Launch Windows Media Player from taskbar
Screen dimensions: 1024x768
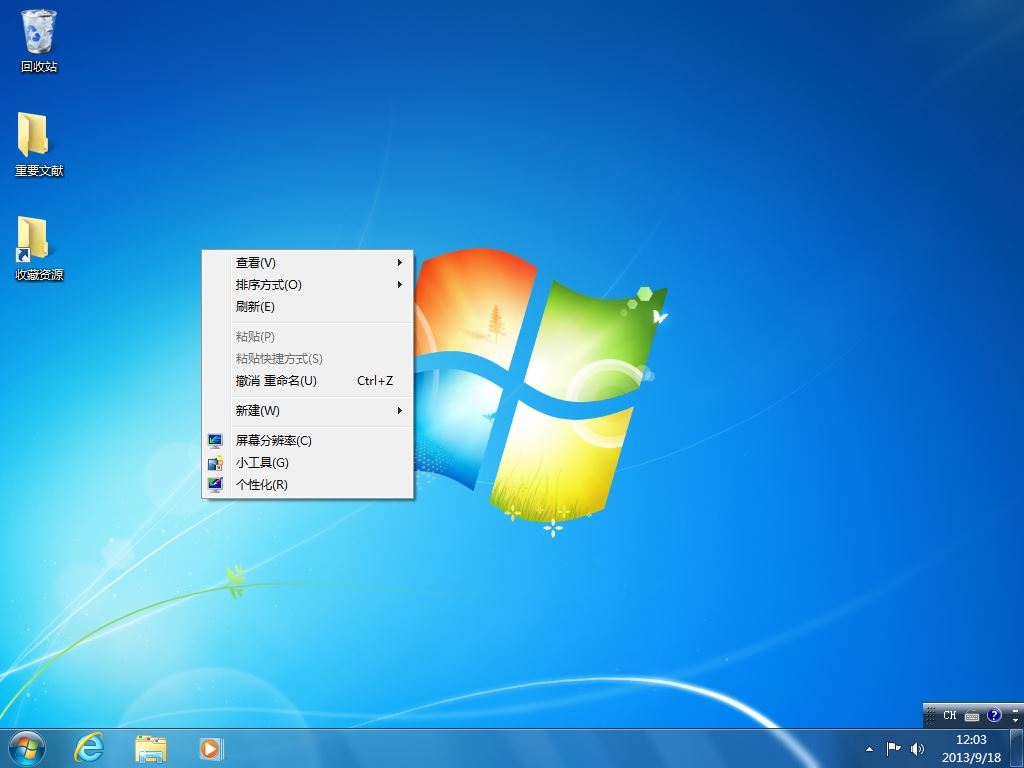click(210, 748)
